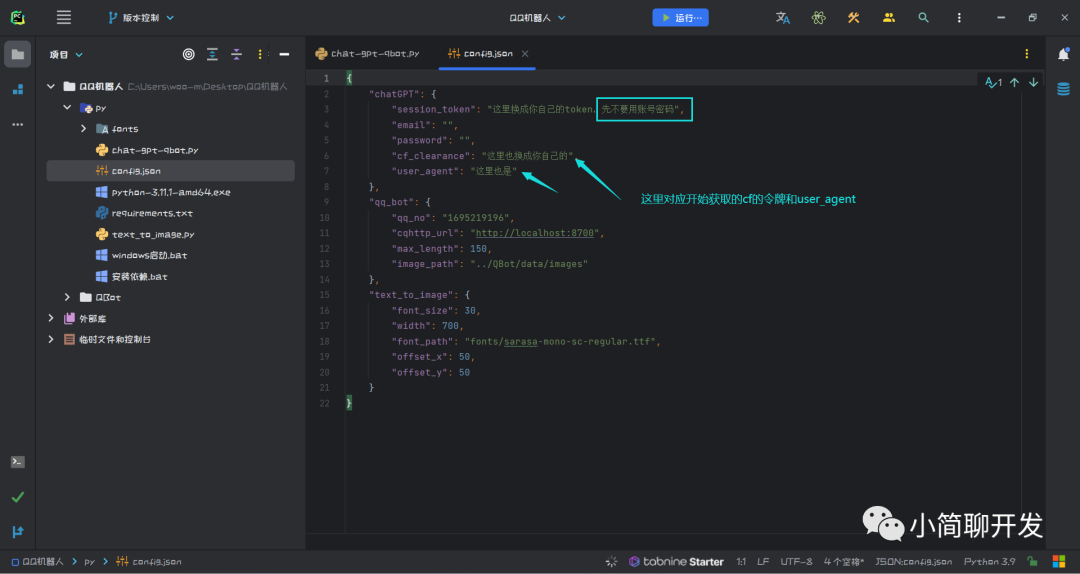Click Collapse All in project panel

pos(236,54)
